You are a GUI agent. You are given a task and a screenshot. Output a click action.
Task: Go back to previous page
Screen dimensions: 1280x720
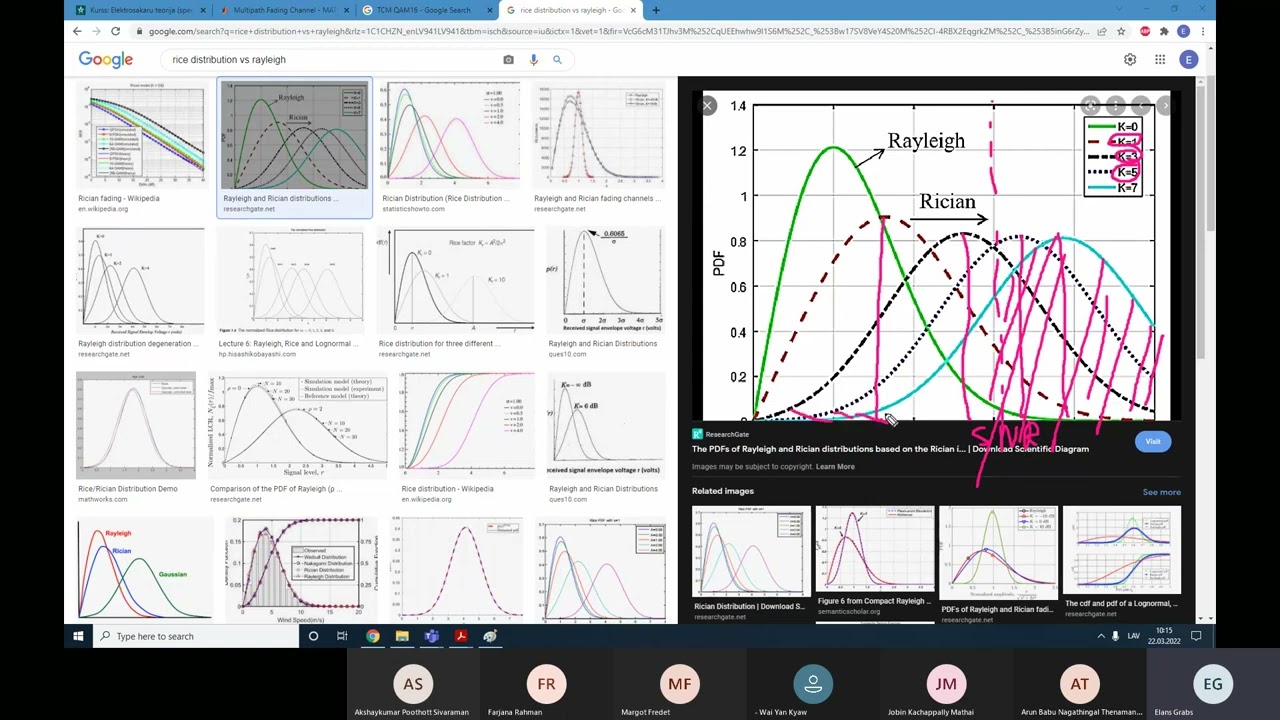click(x=77, y=32)
